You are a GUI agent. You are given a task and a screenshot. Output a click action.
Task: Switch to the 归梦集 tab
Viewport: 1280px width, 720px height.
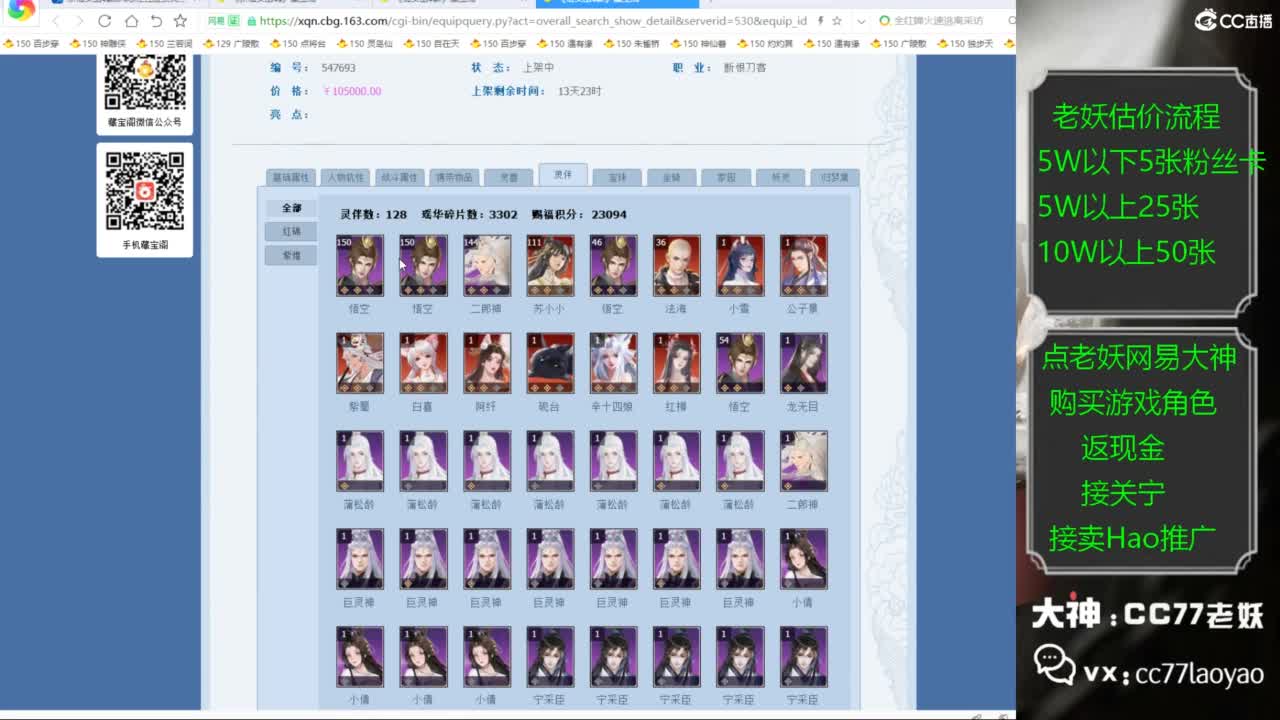tap(834, 177)
